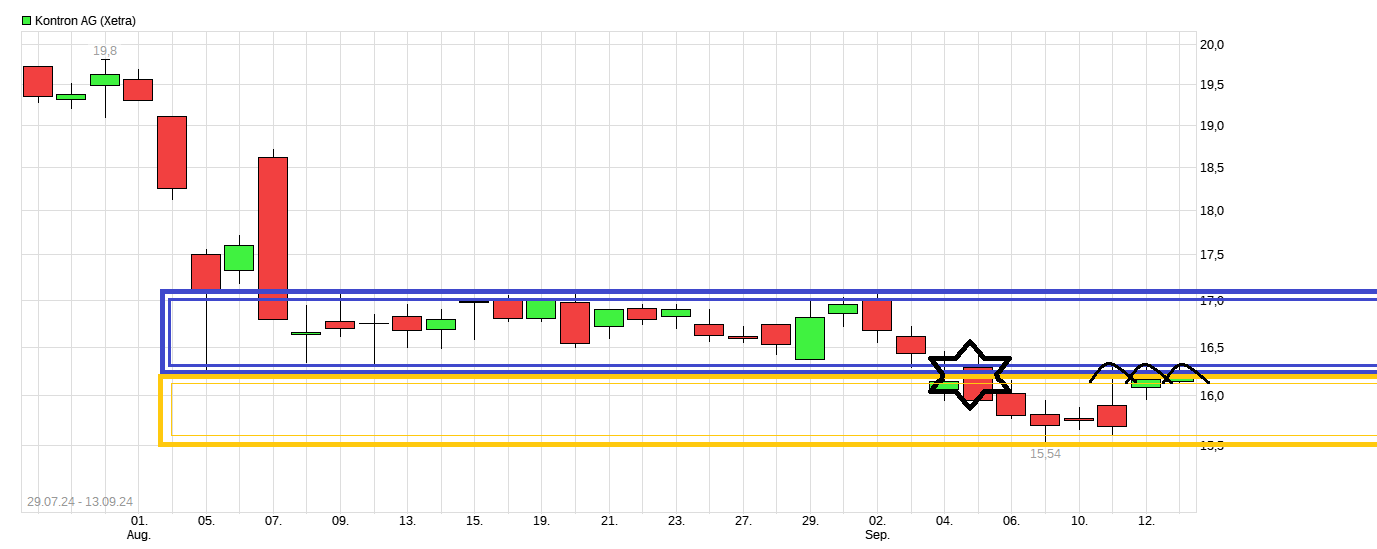Click the 15,5 value on the price axis
Screen dimensions: 1377x549
click(1213, 446)
